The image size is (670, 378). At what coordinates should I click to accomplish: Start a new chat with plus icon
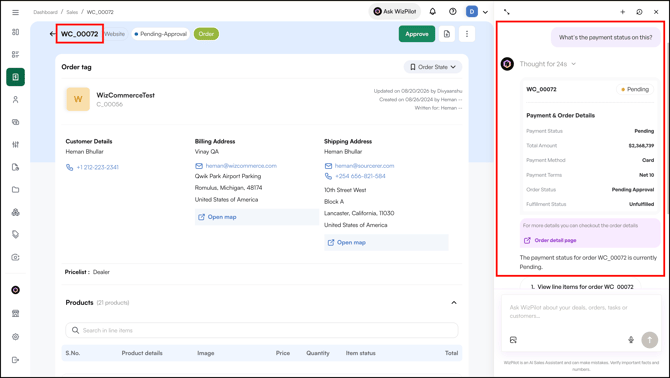(623, 12)
